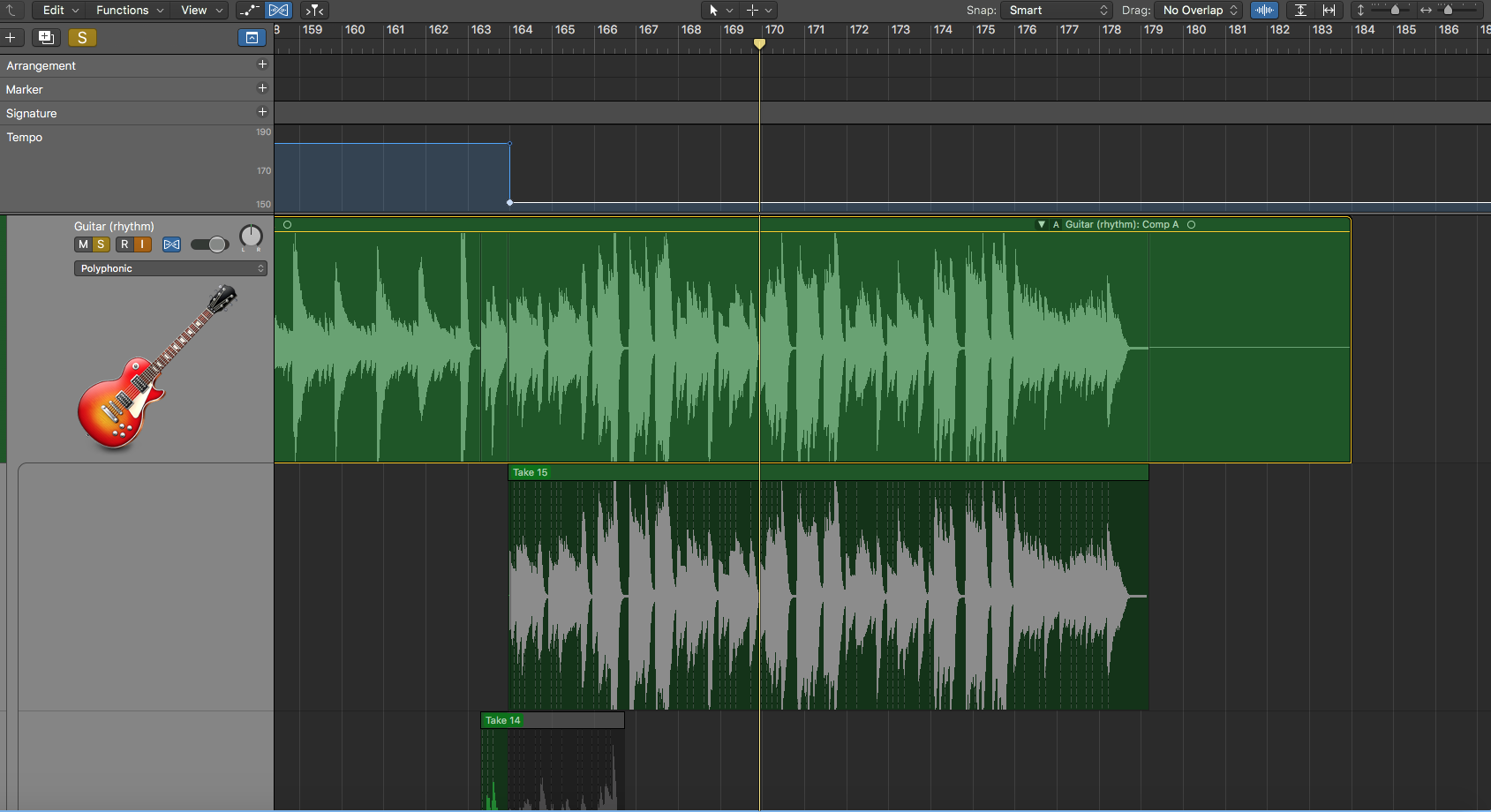Select the Signature global track
Viewport: 1491px width, 812px height.
[137, 113]
